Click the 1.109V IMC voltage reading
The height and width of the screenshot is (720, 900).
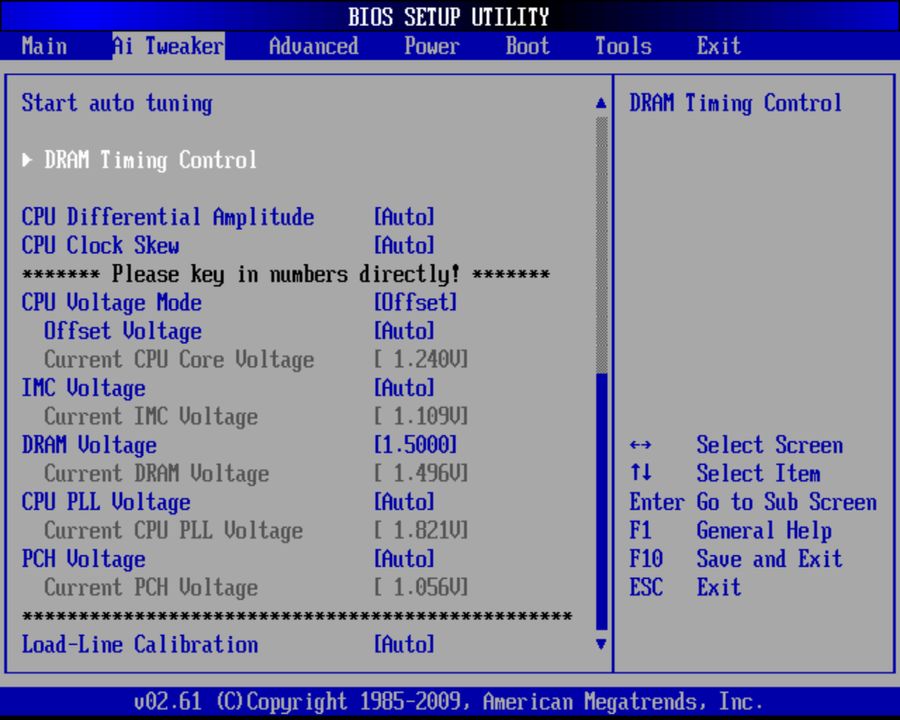pos(421,417)
